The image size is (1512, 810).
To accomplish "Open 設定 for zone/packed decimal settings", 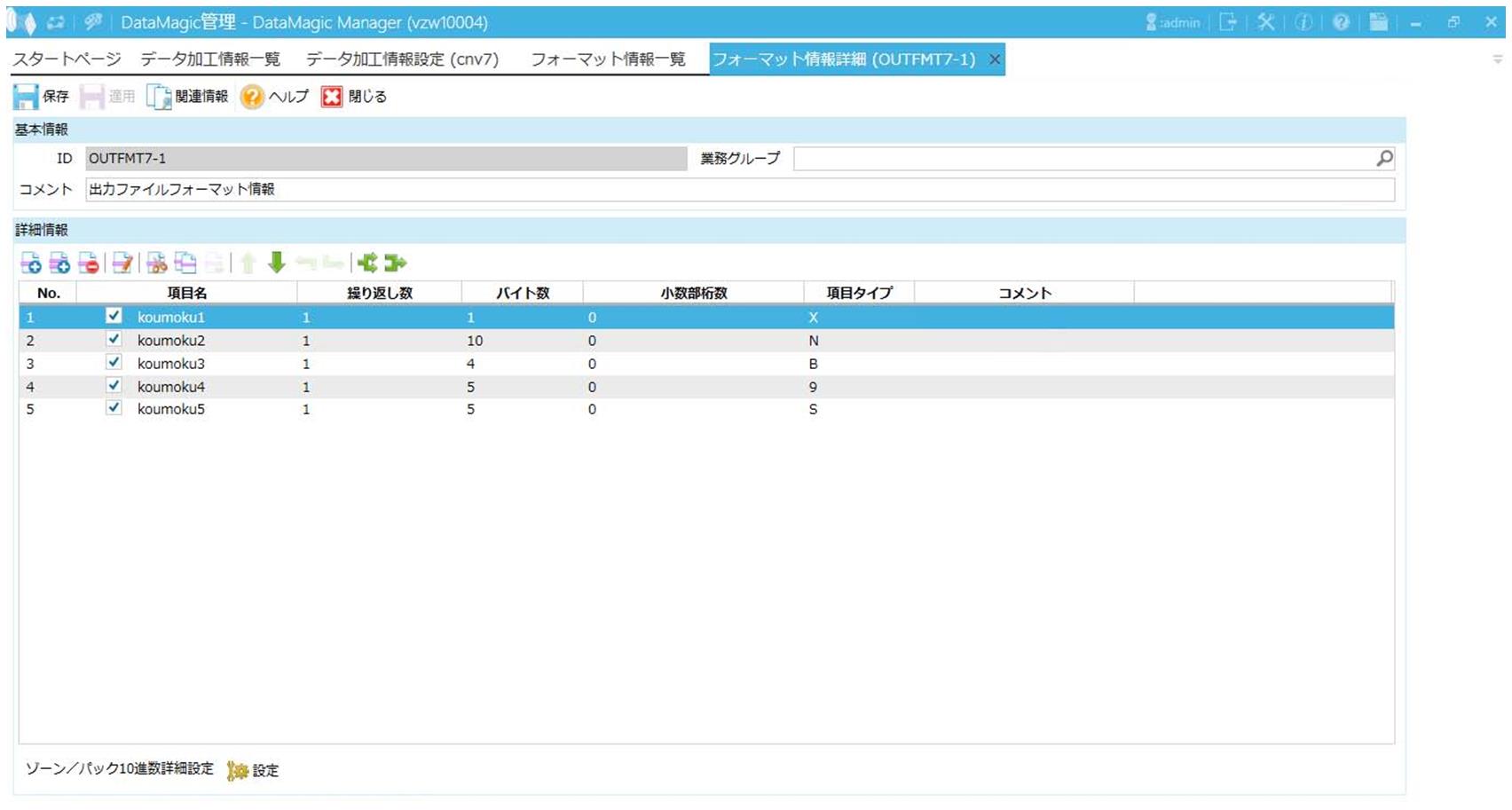I will (x=254, y=770).
